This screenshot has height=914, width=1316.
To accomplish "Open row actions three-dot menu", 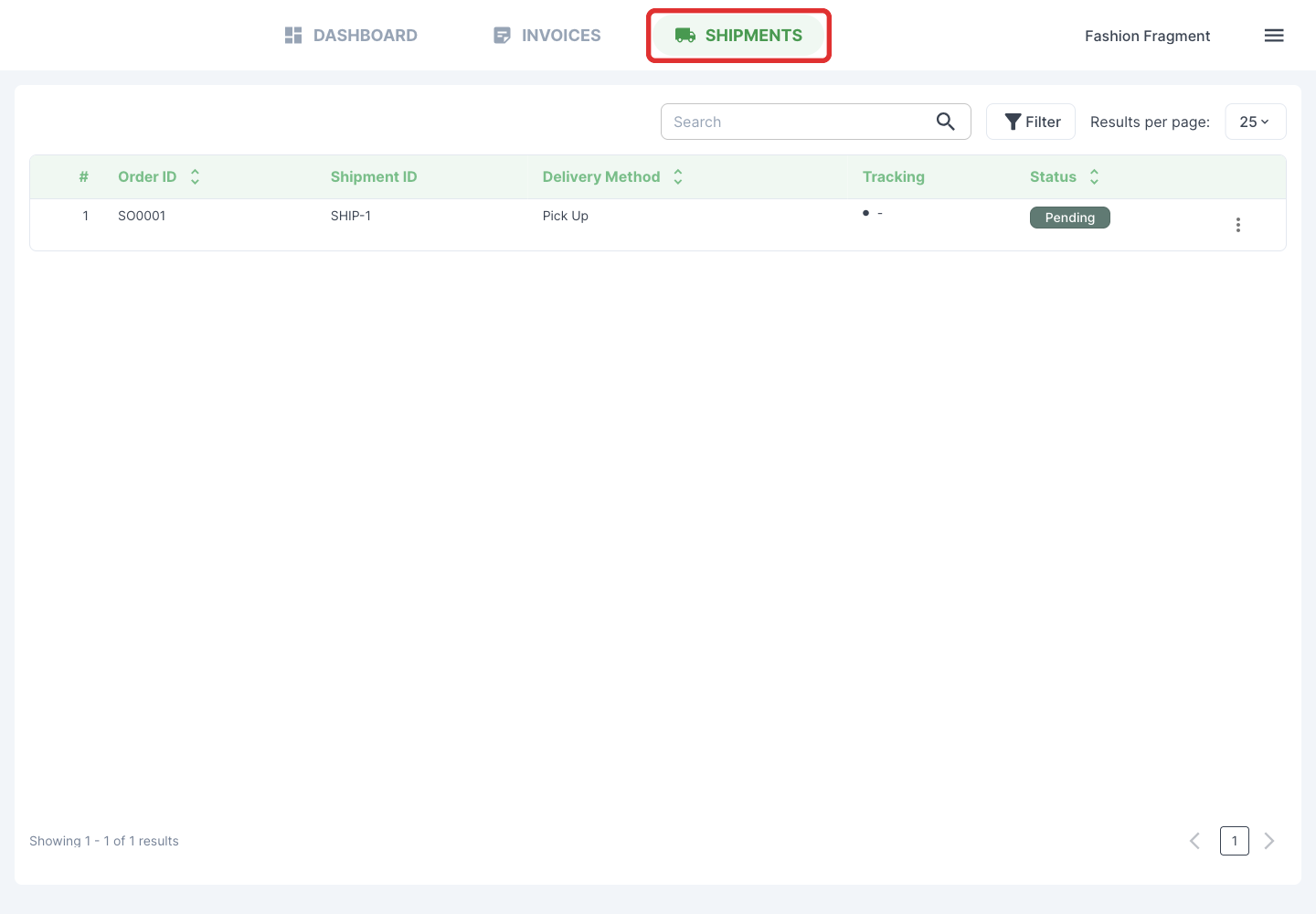I will [1238, 225].
